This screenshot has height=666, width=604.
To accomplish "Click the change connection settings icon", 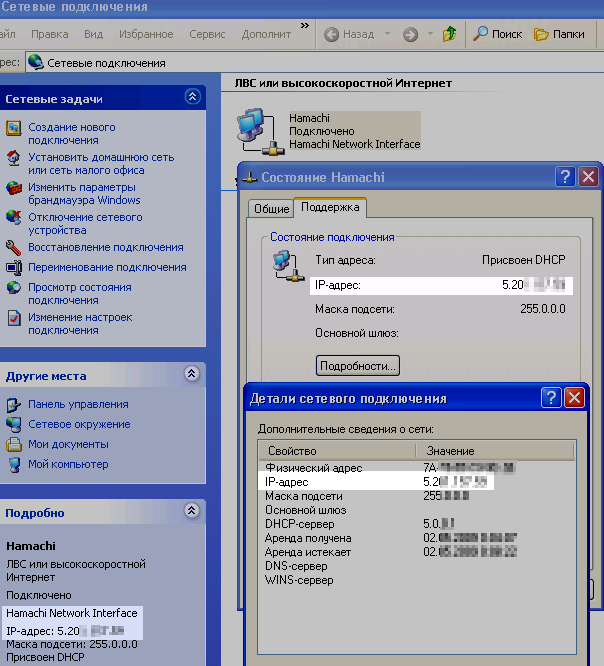I will pos(14,317).
